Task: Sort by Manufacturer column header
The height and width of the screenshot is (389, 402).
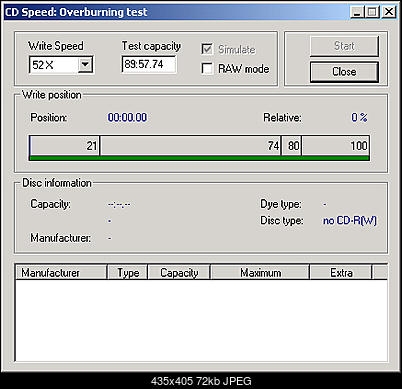Action: 61,272
